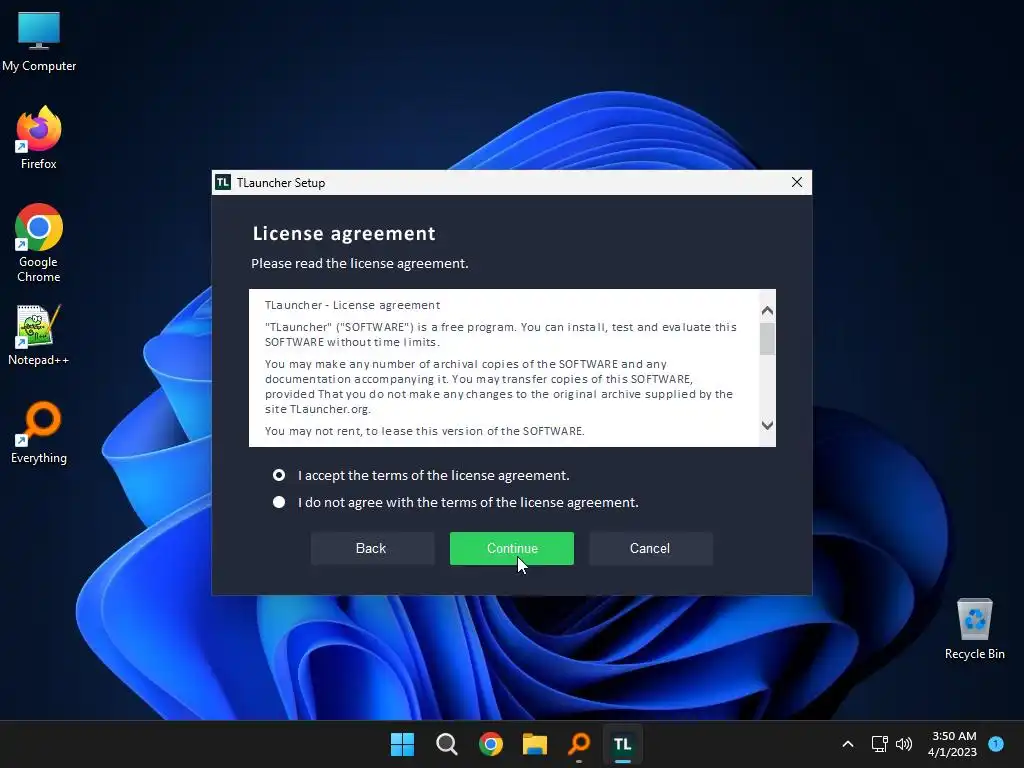Open the Windows Start menu
The image size is (1024, 768).
pyautogui.click(x=402, y=744)
